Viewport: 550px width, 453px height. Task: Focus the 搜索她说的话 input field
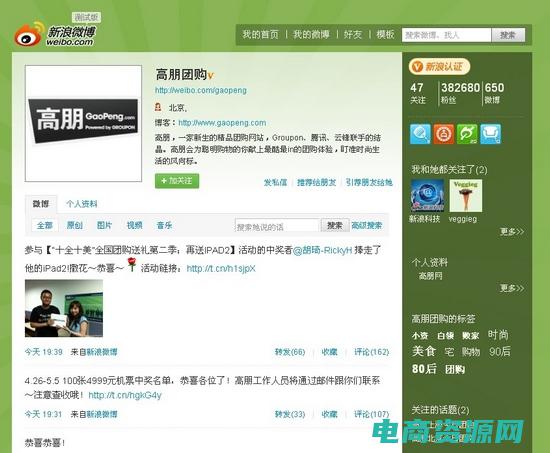(277, 226)
